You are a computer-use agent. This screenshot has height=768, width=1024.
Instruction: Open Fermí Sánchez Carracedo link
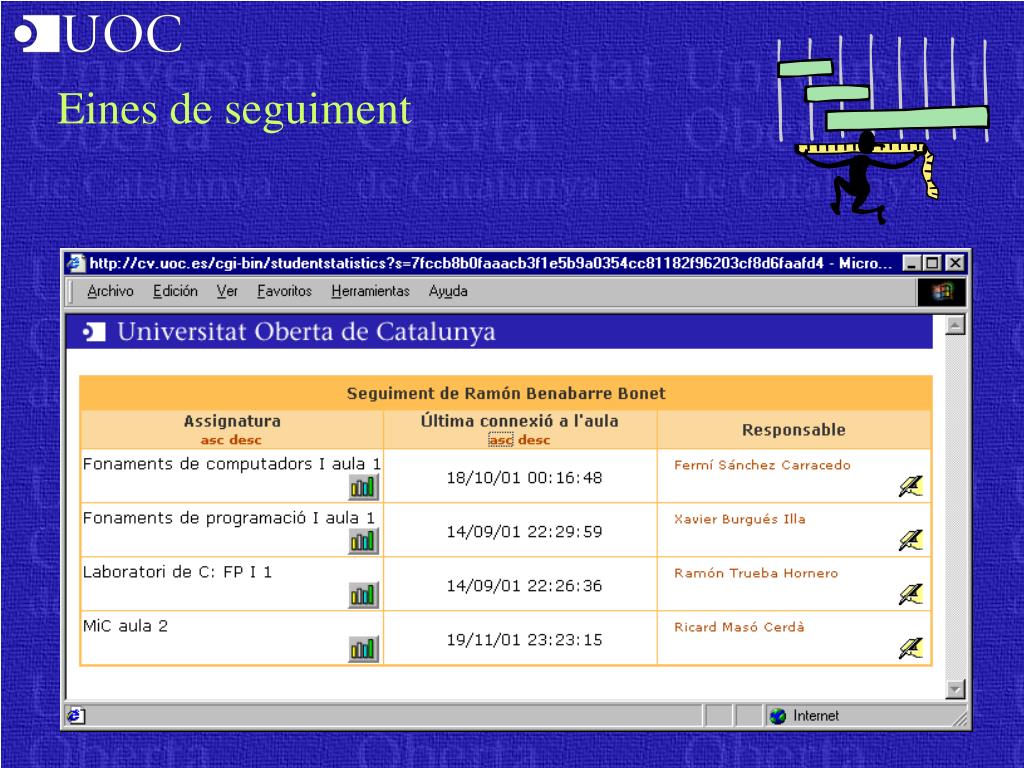[762, 465]
